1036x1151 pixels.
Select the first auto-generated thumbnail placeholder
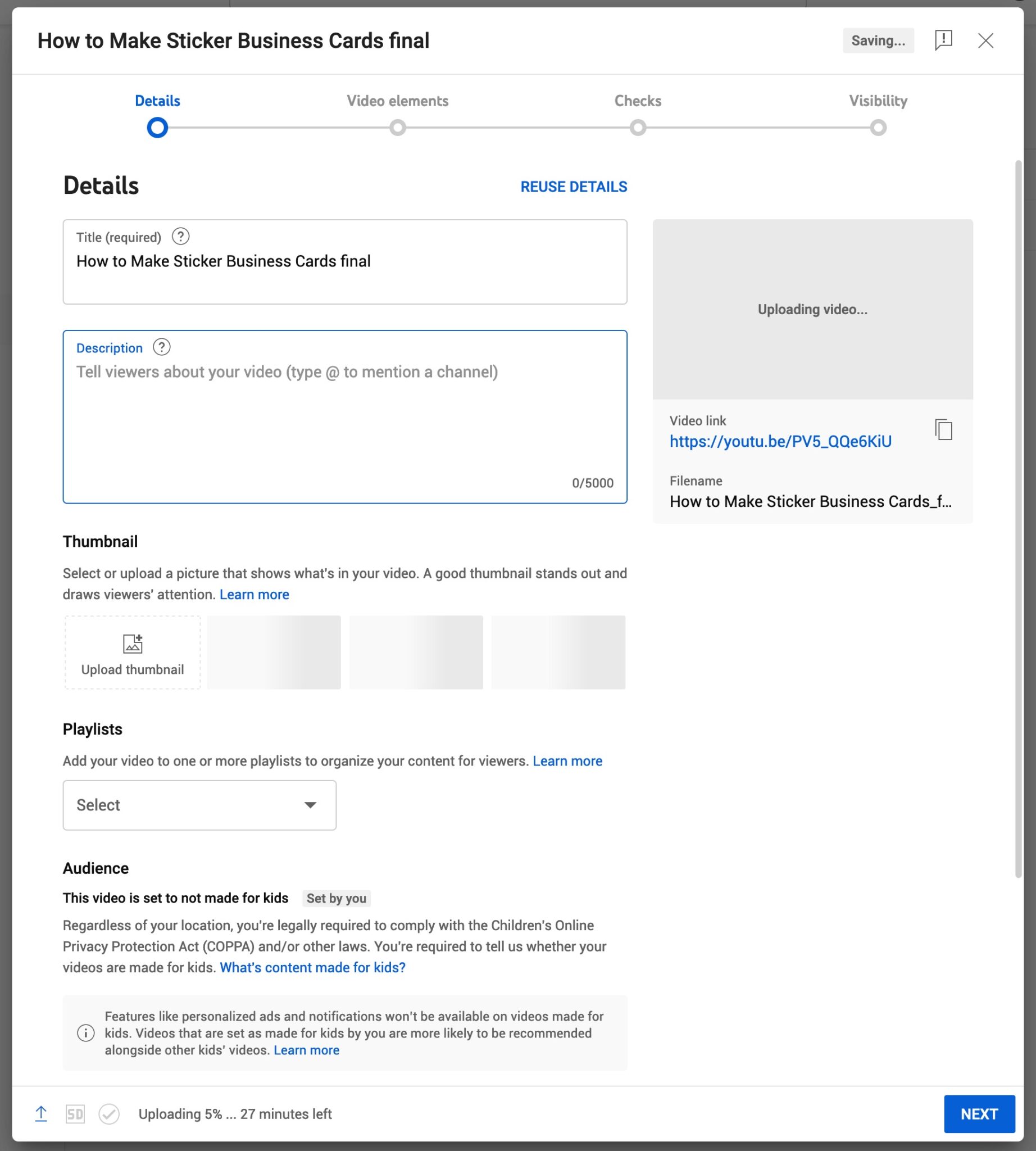pos(274,651)
